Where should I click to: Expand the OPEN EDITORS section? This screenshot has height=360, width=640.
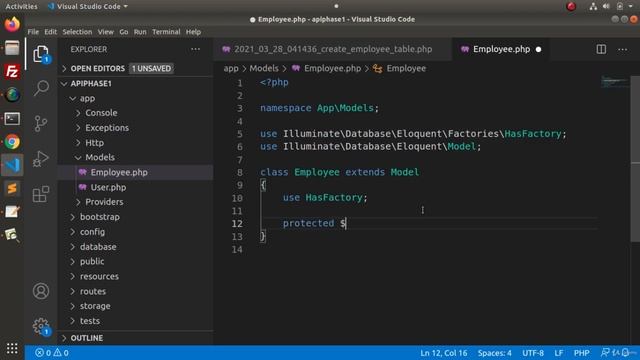click(135, 69)
